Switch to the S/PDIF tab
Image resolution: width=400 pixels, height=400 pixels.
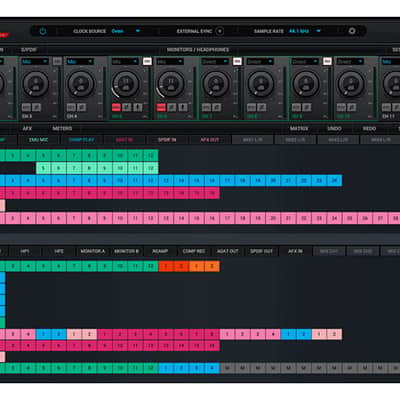(x=29, y=50)
